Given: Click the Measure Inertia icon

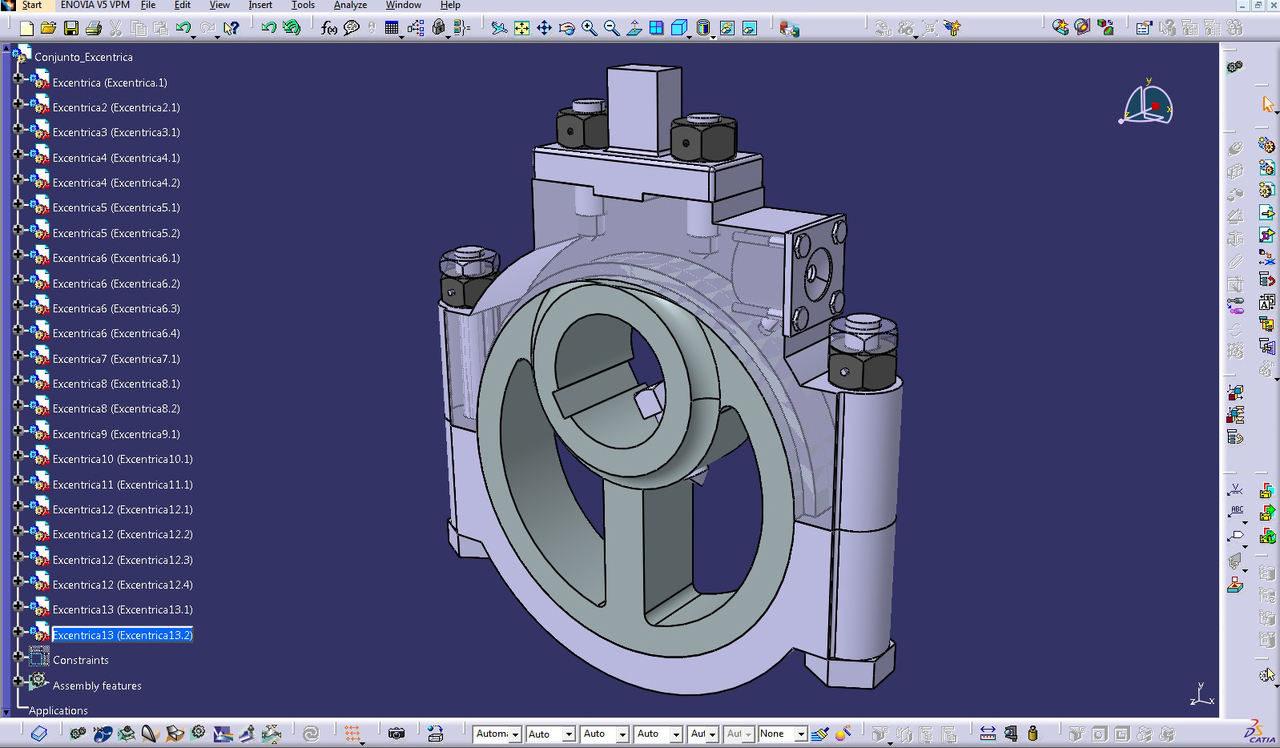Looking at the screenshot, I should click(x=1032, y=734).
